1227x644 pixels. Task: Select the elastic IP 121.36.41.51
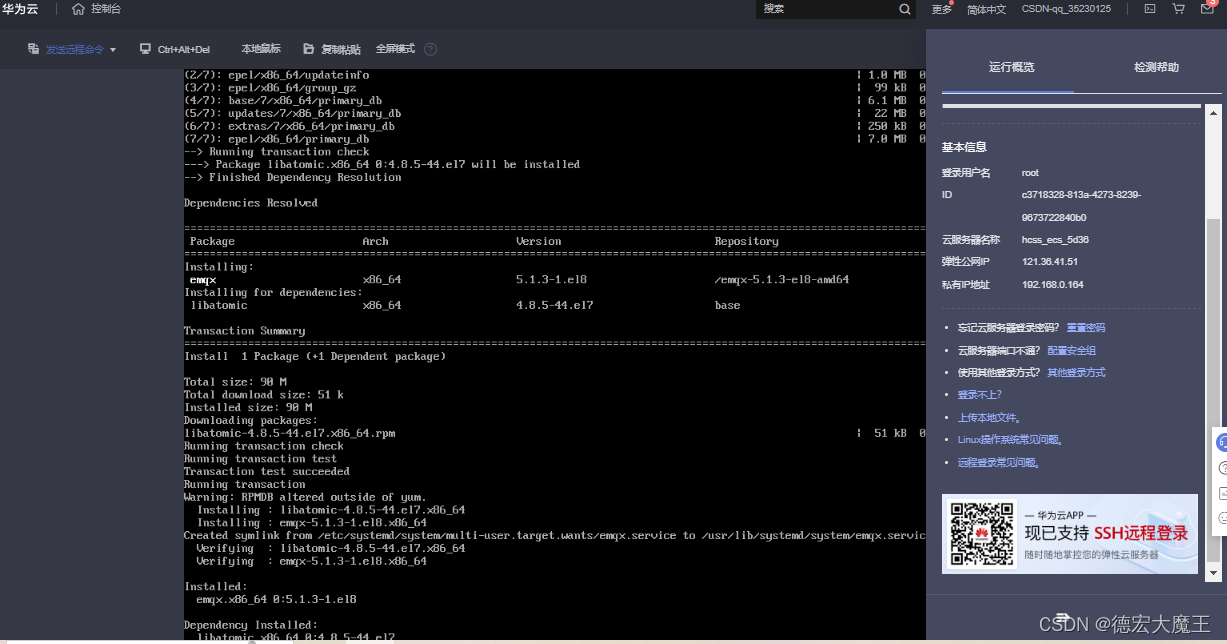[1050, 262]
